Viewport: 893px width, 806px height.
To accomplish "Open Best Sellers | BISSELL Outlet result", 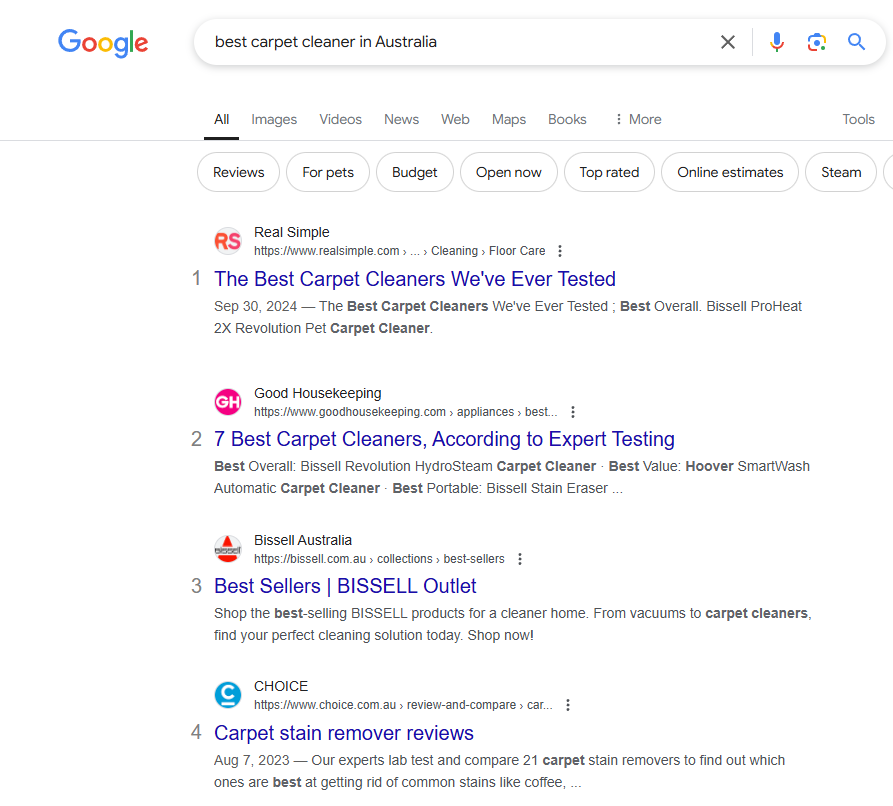I will click(345, 586).
